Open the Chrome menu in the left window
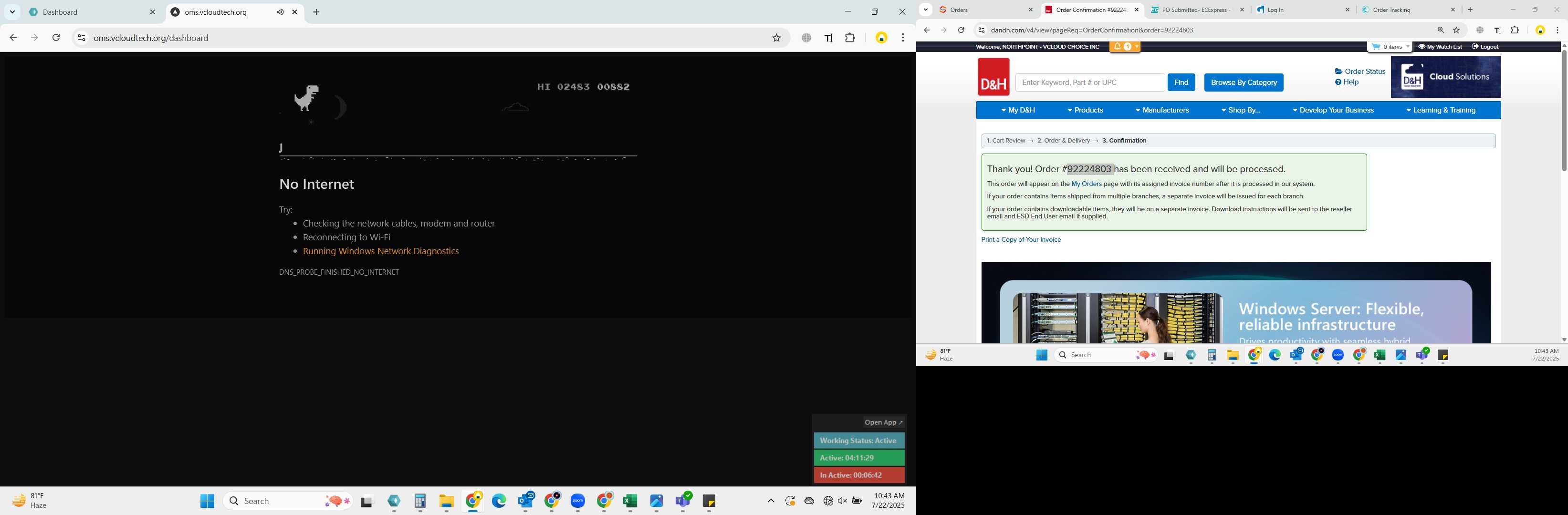 [x=903, y=38]
